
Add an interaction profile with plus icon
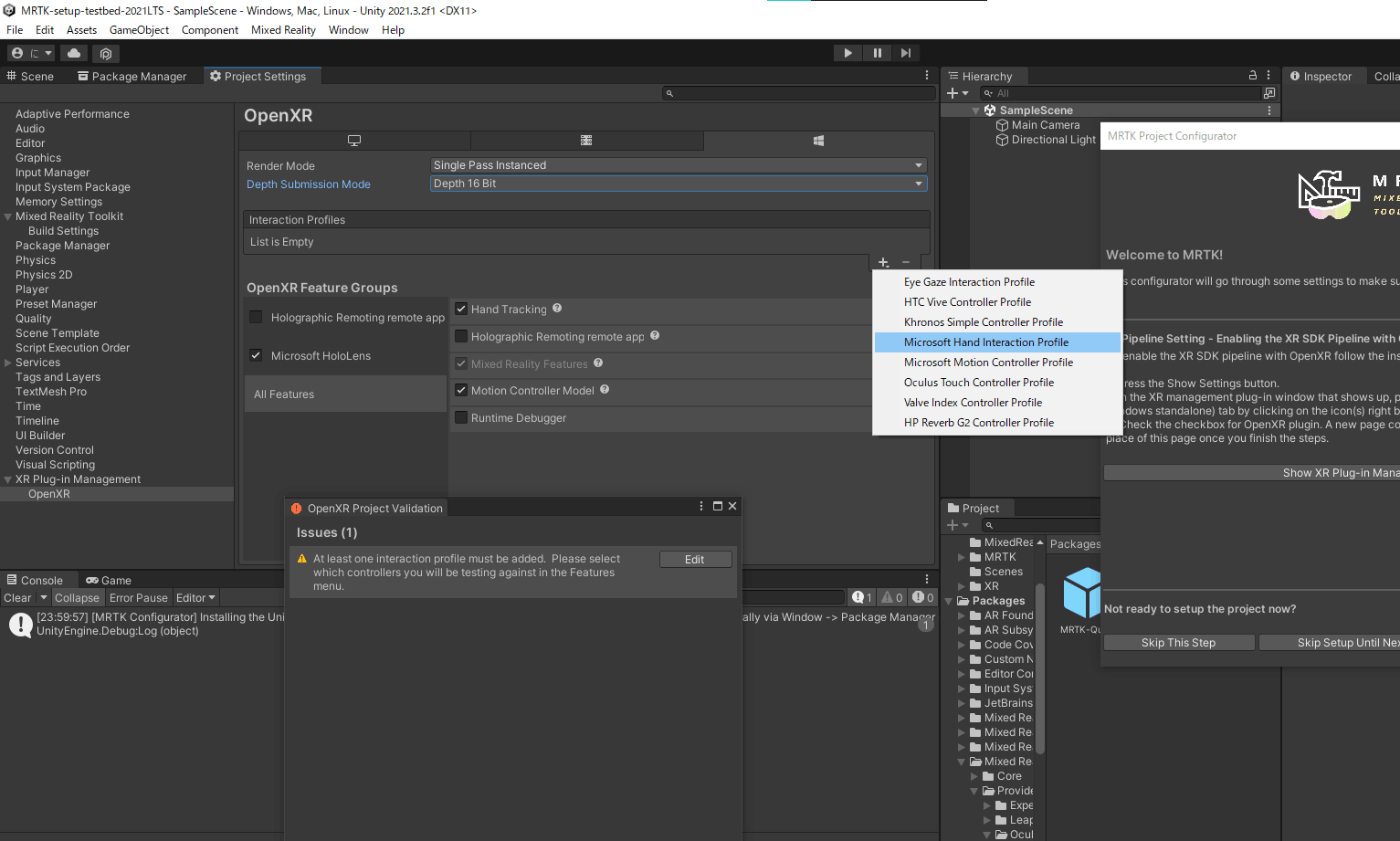883,262
